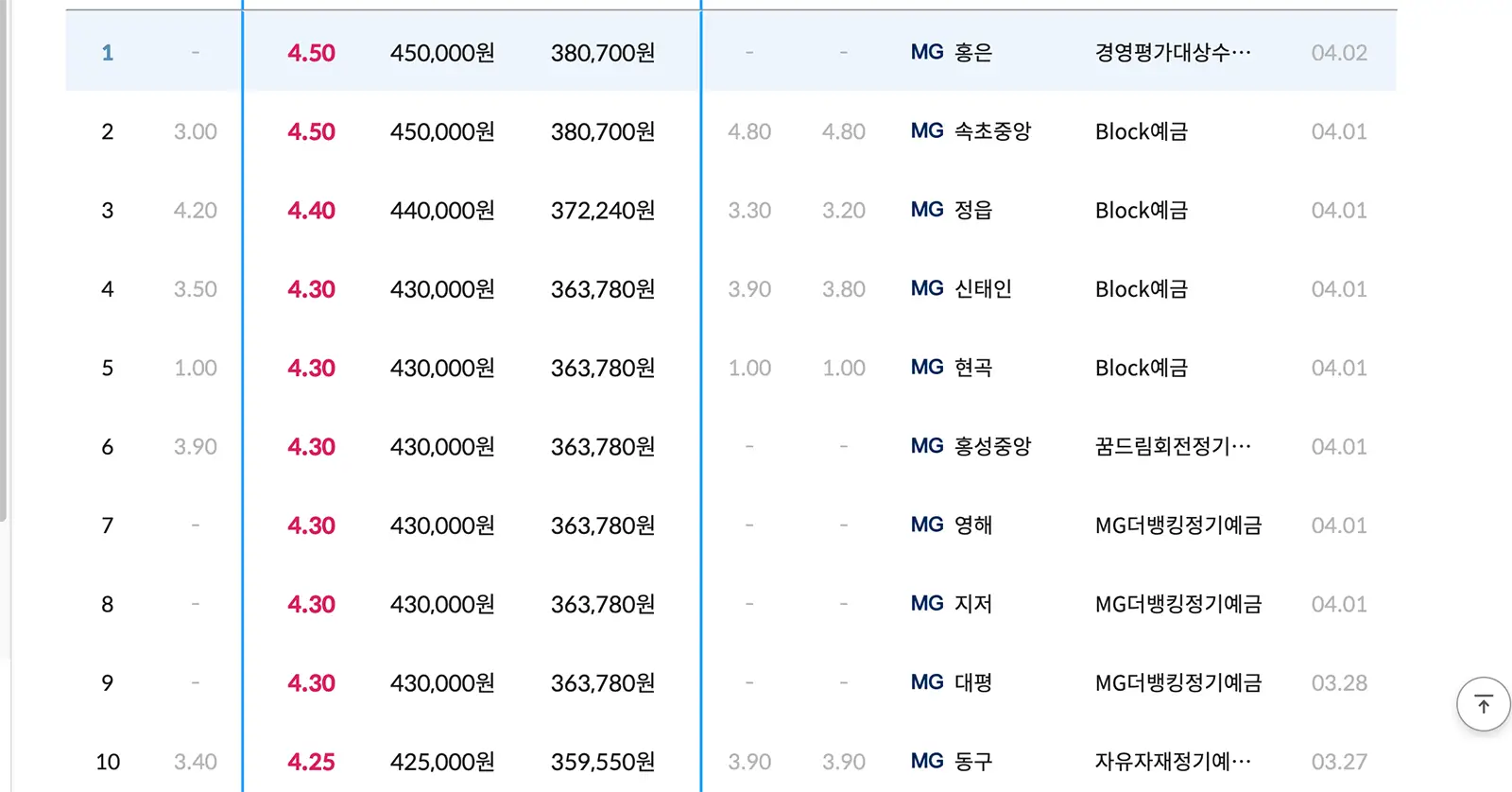Click the 4.50 rate for 속초중앙
1512x792 pixels.
pyautogui.click(x=311, y=131)
